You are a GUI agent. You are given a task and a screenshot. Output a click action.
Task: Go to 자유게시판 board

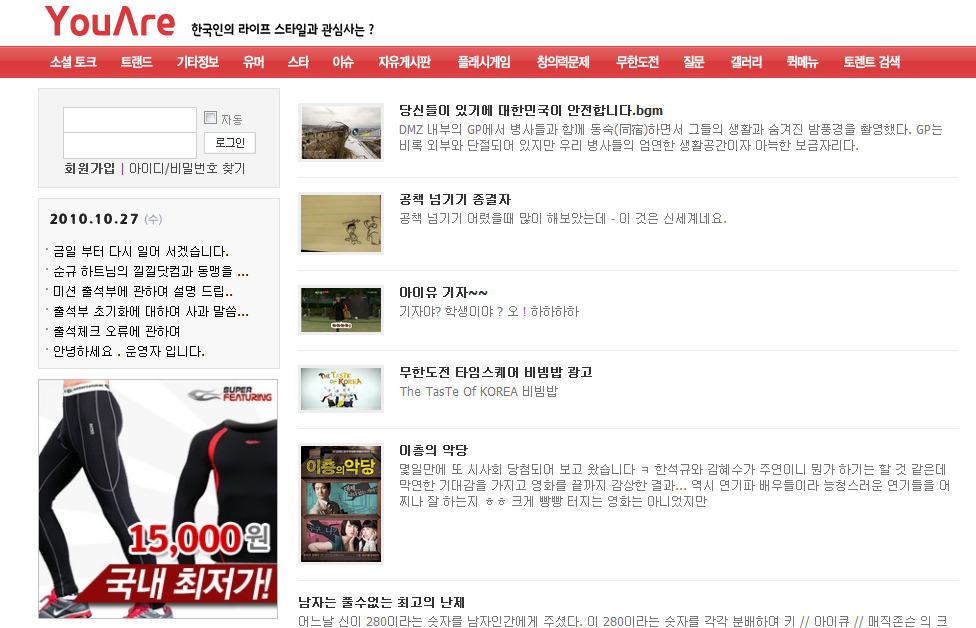click(x=404, y=62)
